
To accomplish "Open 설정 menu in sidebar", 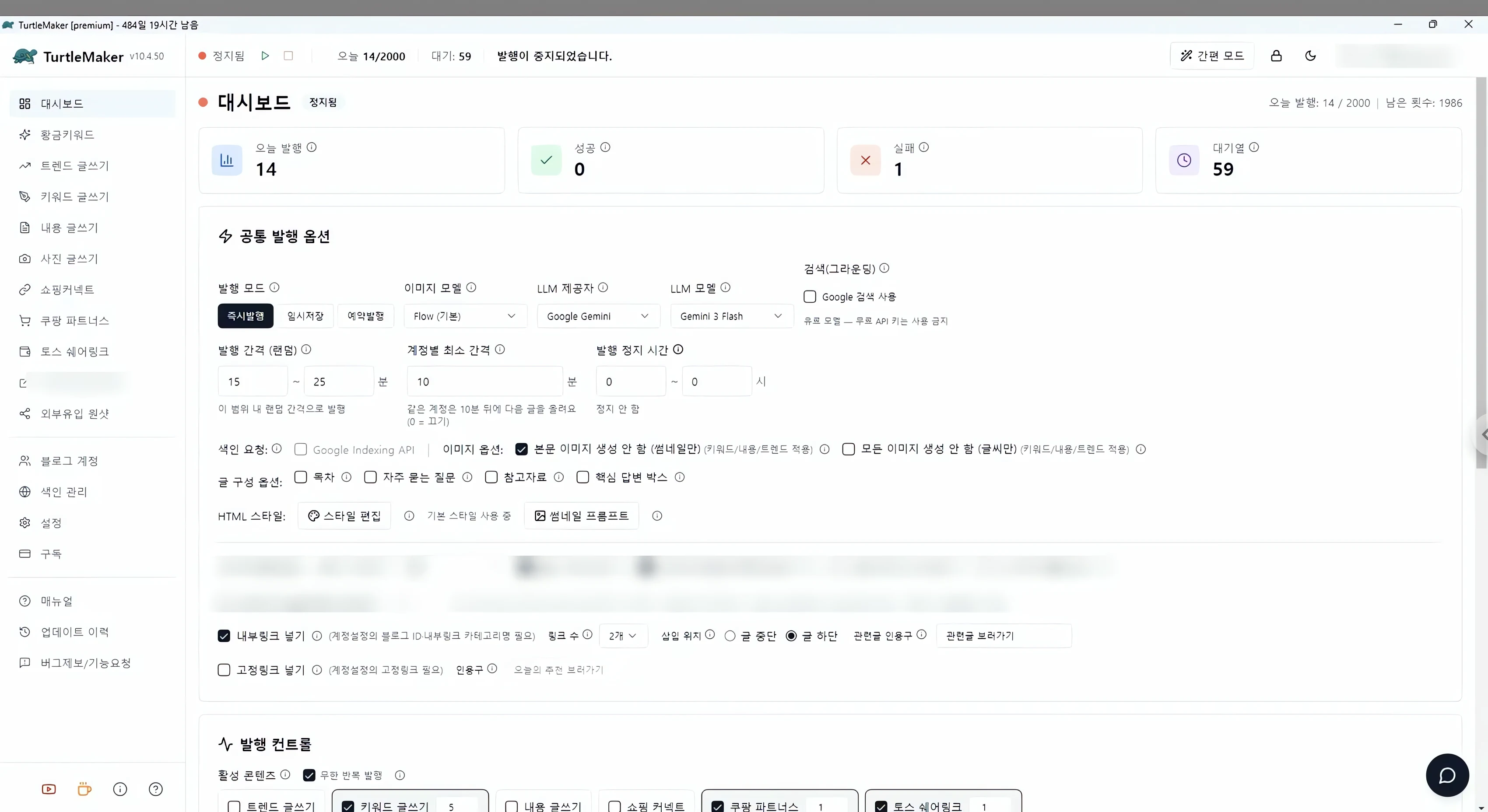I will click(92, 523).
